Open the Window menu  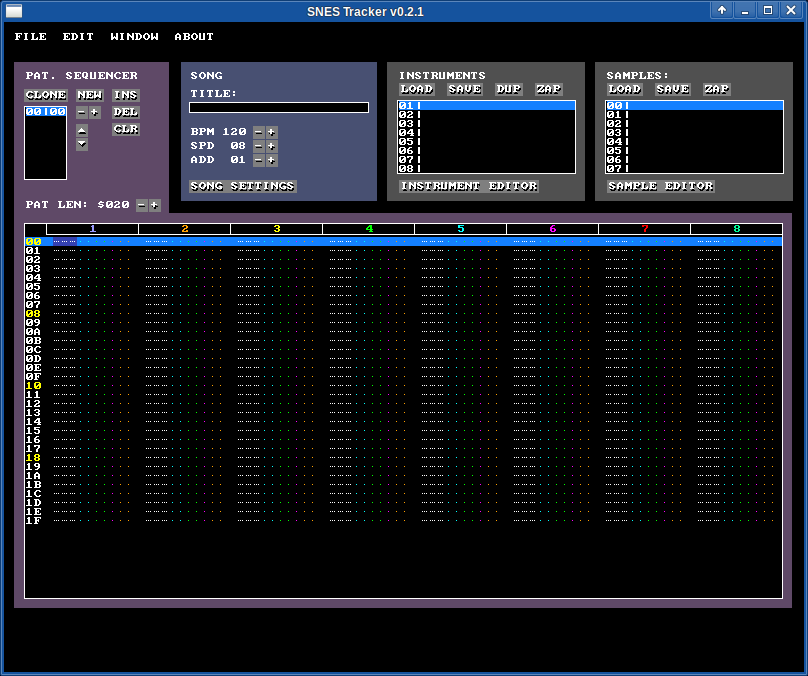coord(134,37)
